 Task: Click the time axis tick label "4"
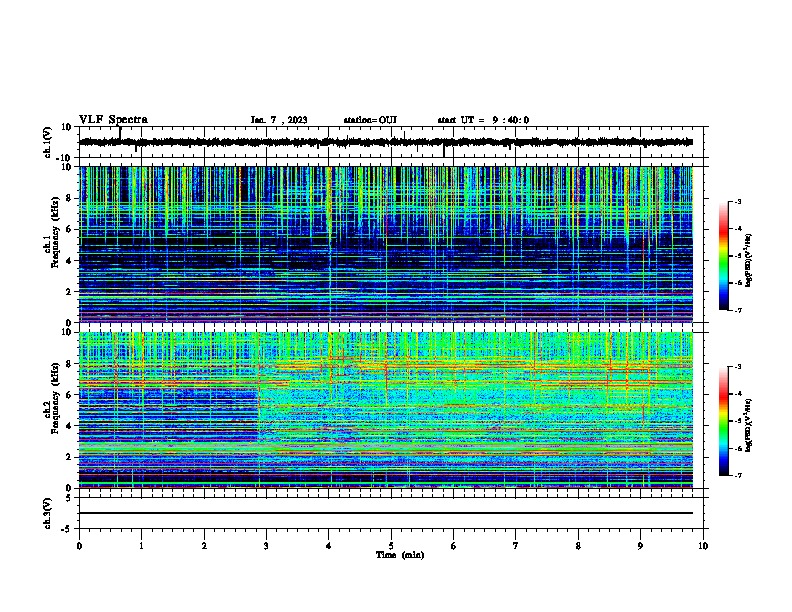[x=329, y=546]
